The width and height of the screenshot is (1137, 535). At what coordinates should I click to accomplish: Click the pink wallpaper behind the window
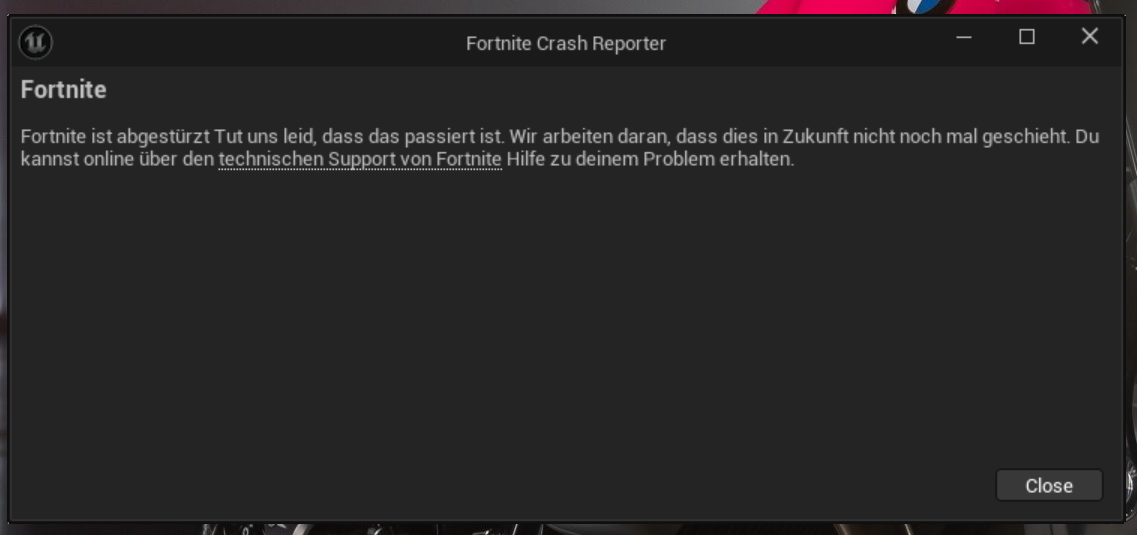click(827, 7)
